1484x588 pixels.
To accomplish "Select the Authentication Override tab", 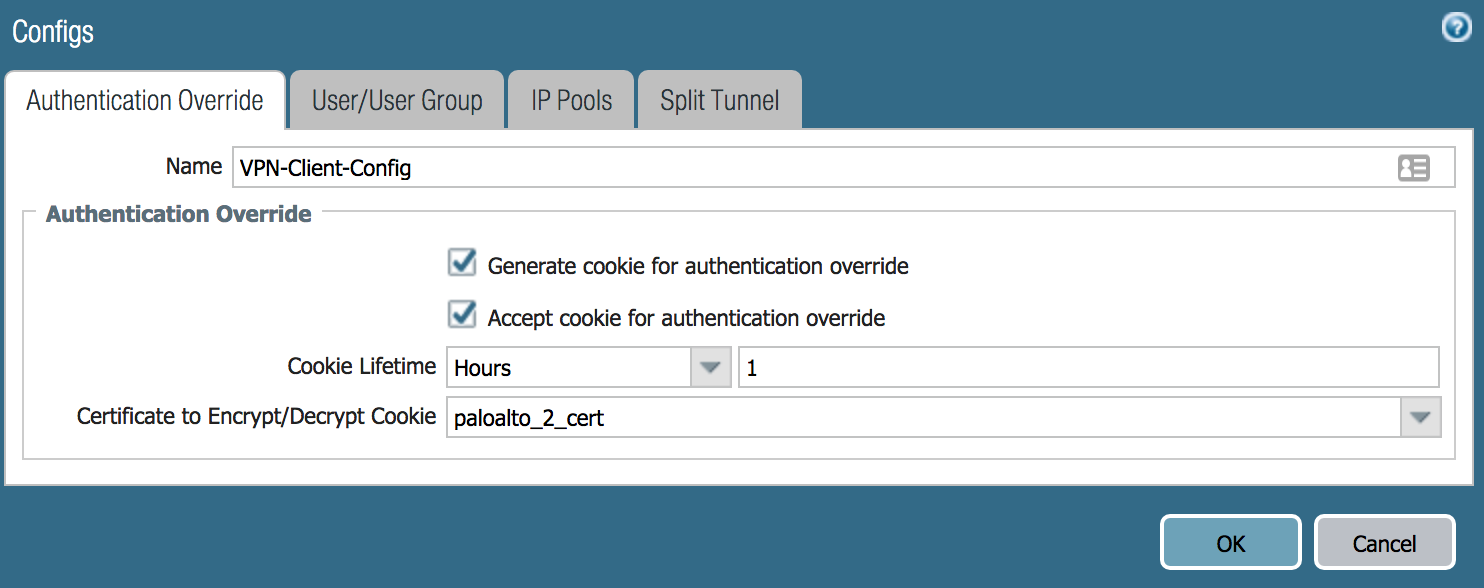I will pyautogui.click(x=145, y=101).
